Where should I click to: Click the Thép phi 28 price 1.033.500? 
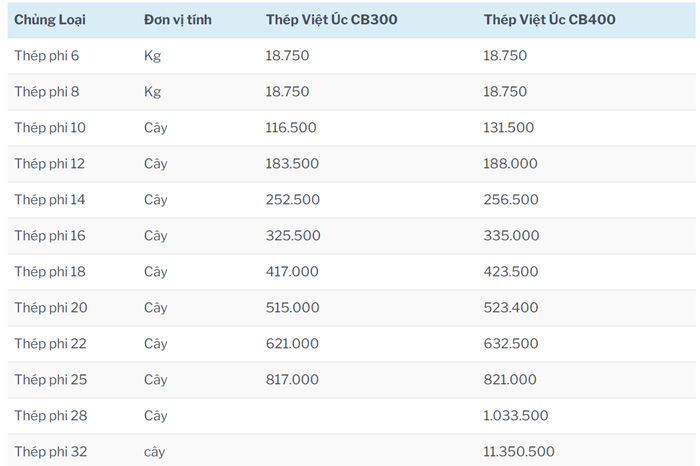(515, 416)
